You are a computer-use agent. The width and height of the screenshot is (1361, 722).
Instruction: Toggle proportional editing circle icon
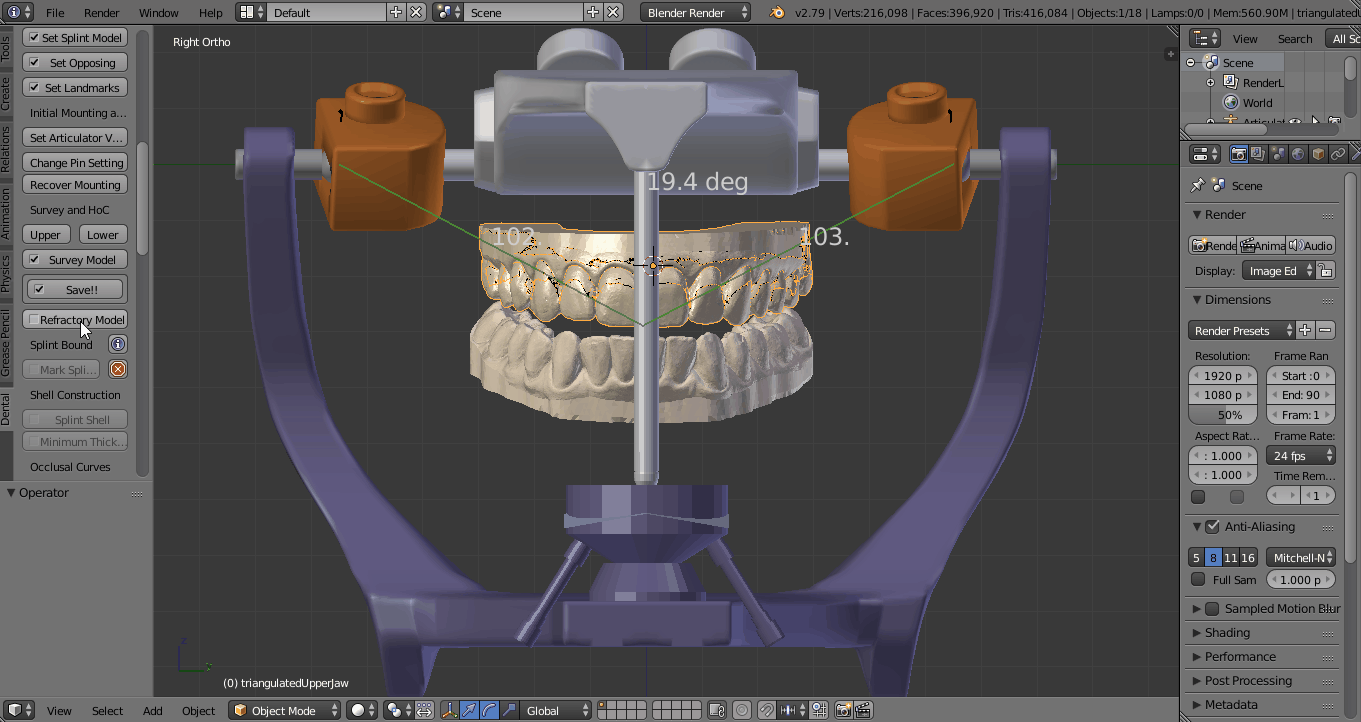click(742, 710)
